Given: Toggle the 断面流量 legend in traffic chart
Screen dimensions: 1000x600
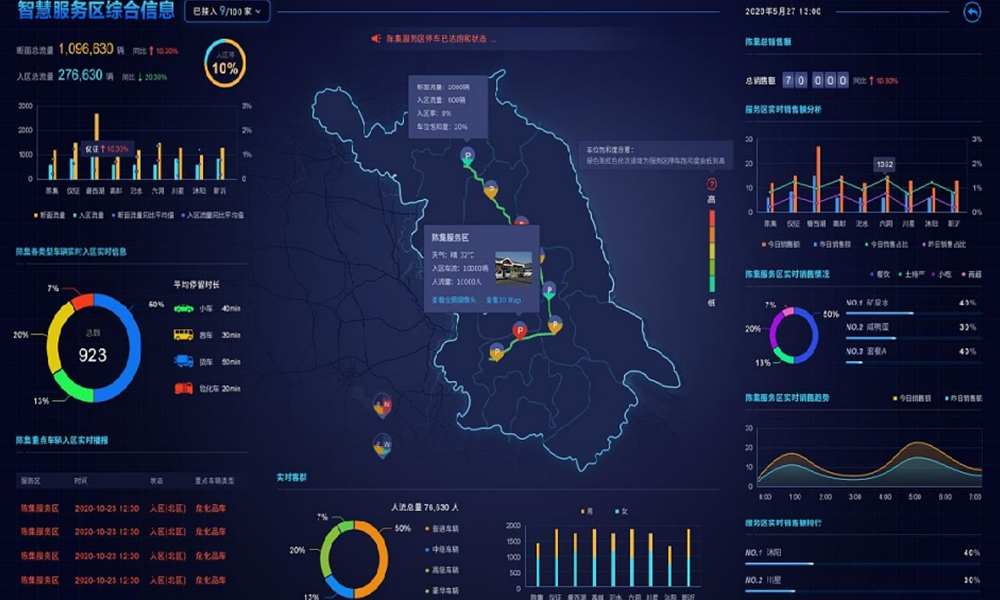Looking at the screenshot, I should click(x=50, y=216).
